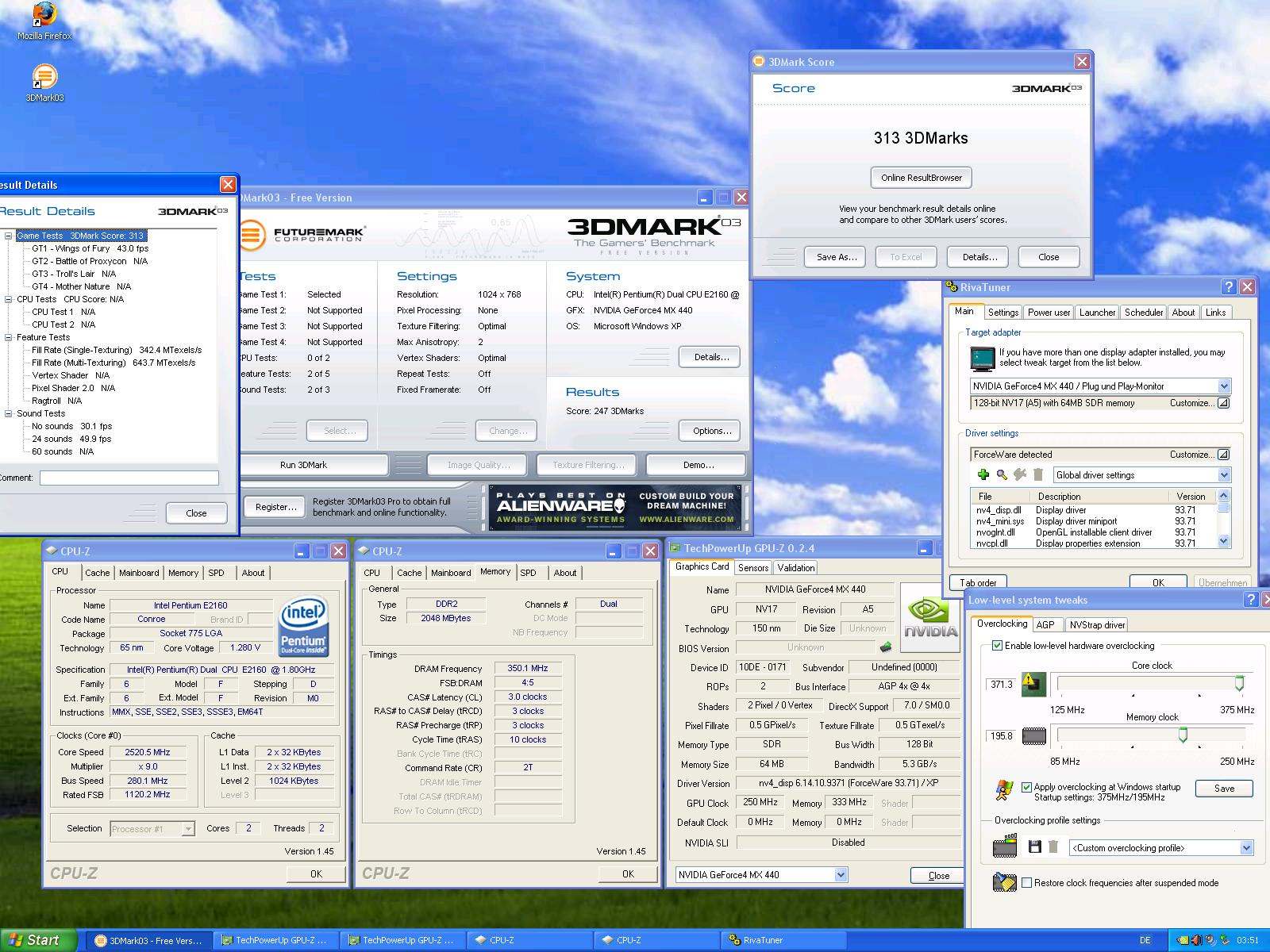Select the nvoglnt.dll row in driver file list
The width and height of the screenshot is (1270, 952).
tap(1094, 532)
